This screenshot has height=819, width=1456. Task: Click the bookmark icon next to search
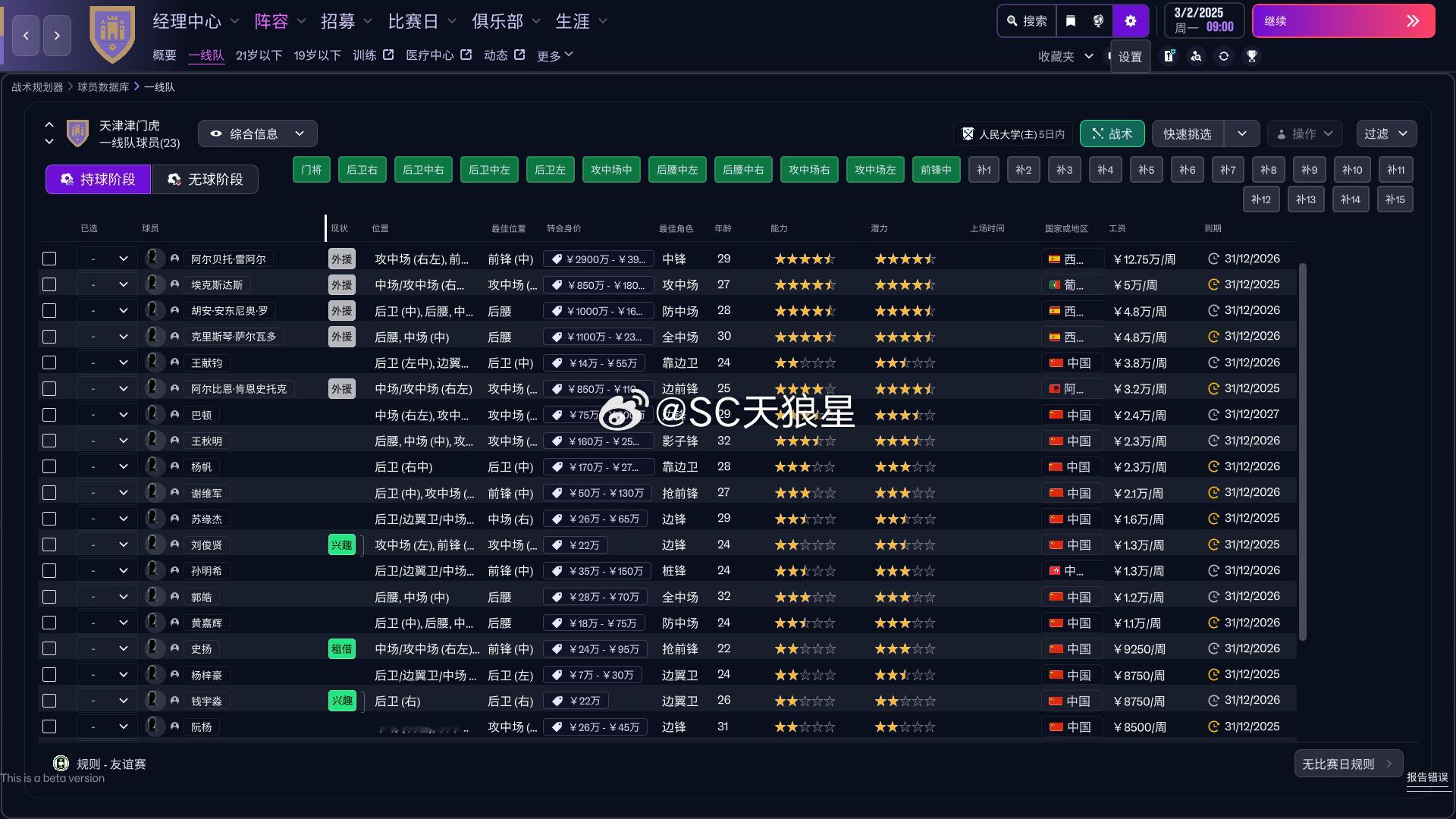pyautogui.click(x=1071, y=21)
